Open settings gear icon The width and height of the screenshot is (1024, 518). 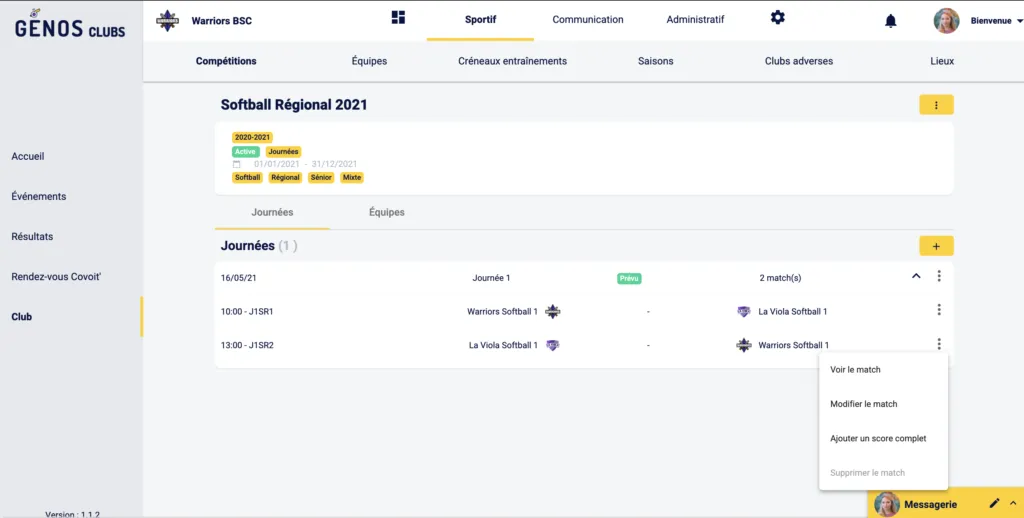pyautogui.click(x=777, y=18)
